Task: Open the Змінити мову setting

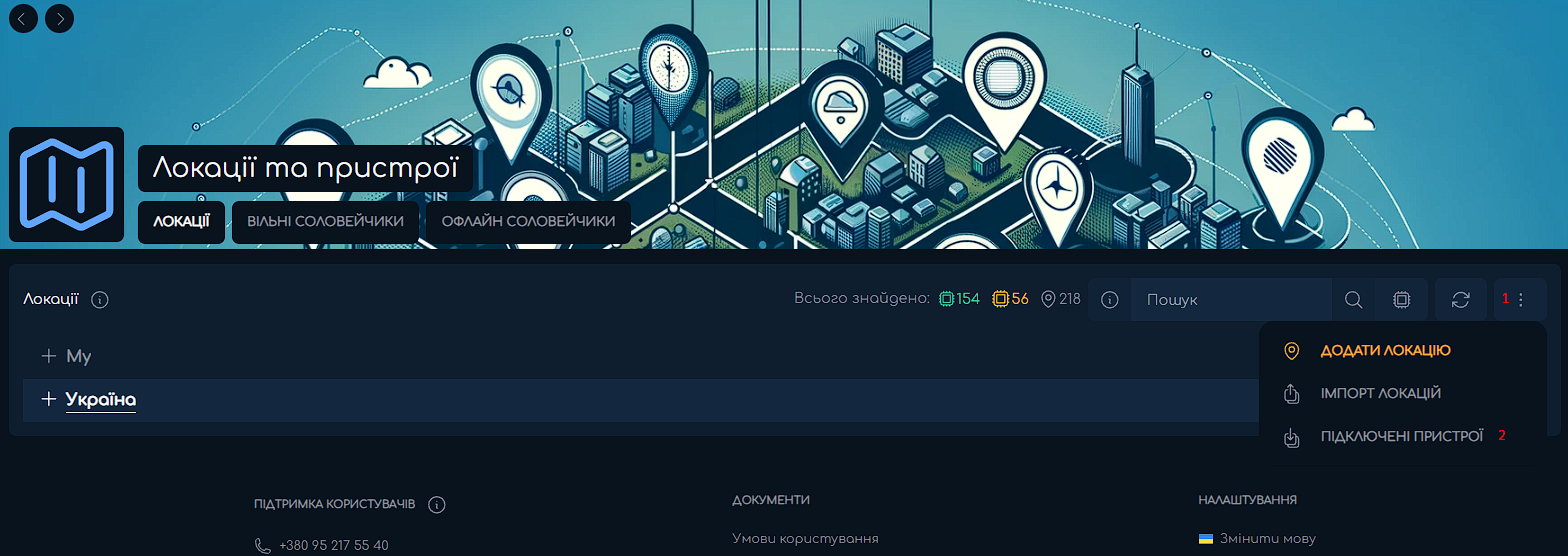Action: coord(1268,539)
